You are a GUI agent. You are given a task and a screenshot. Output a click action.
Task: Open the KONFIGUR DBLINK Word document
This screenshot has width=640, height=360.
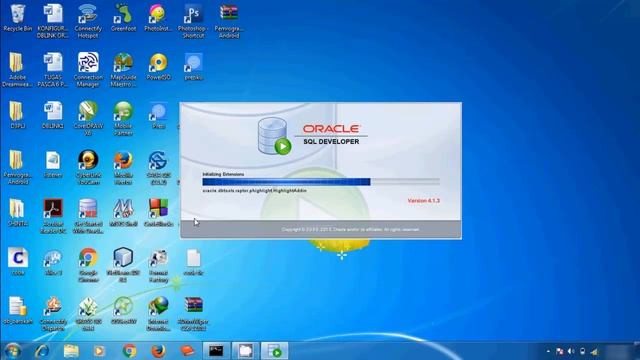(x=53, y=21)
